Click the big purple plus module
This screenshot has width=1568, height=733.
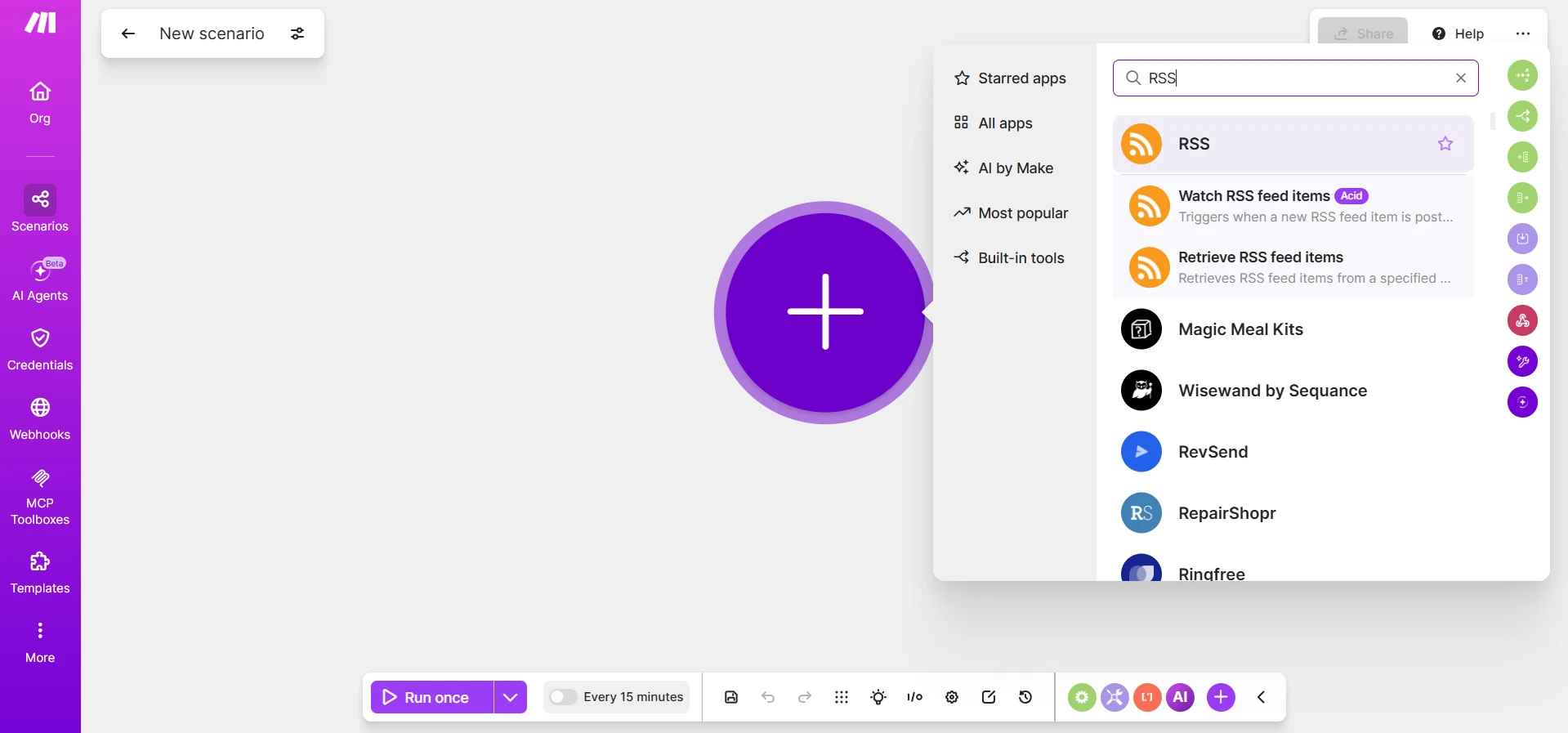825,312
